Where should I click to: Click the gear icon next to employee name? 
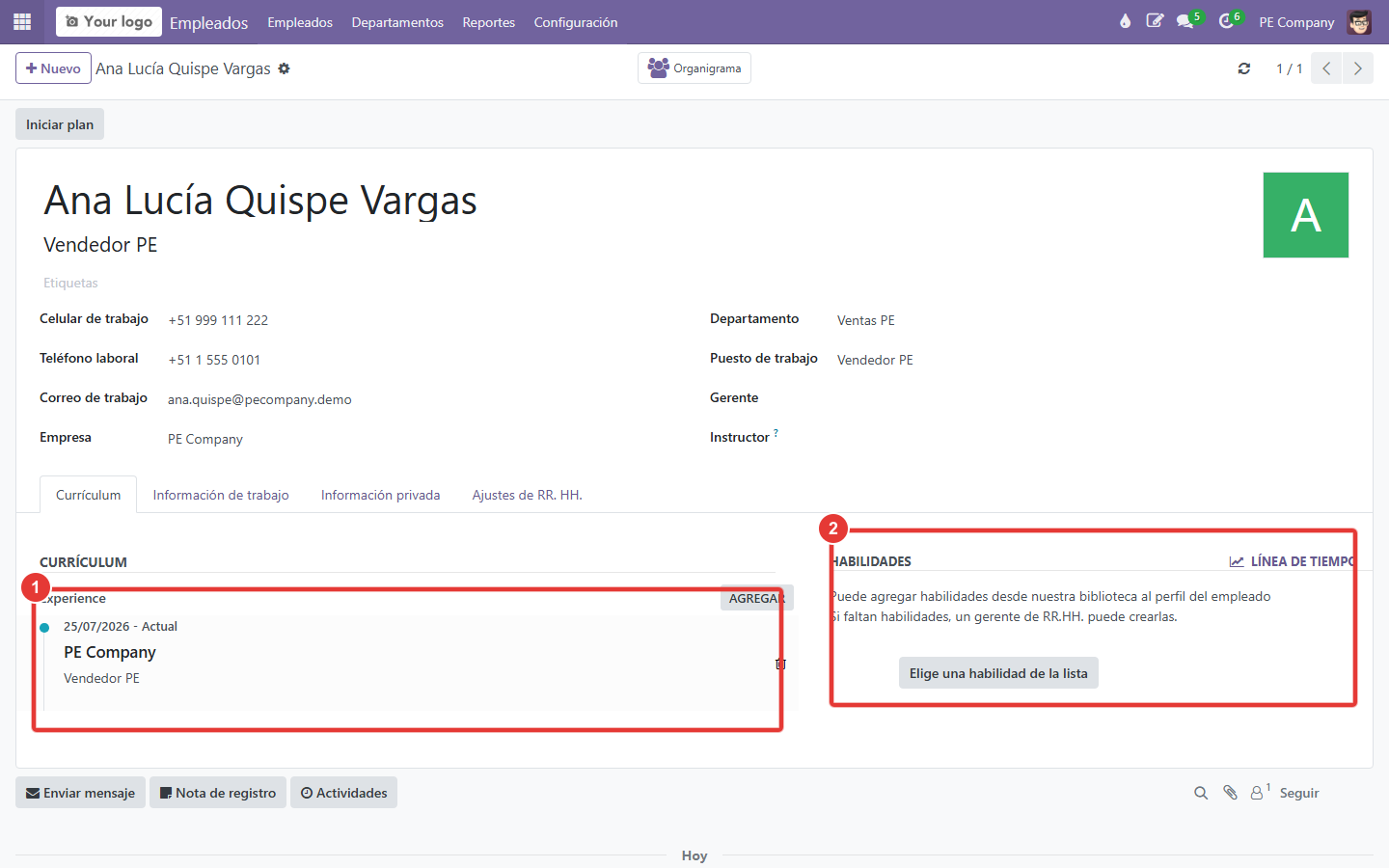point(284,68)
